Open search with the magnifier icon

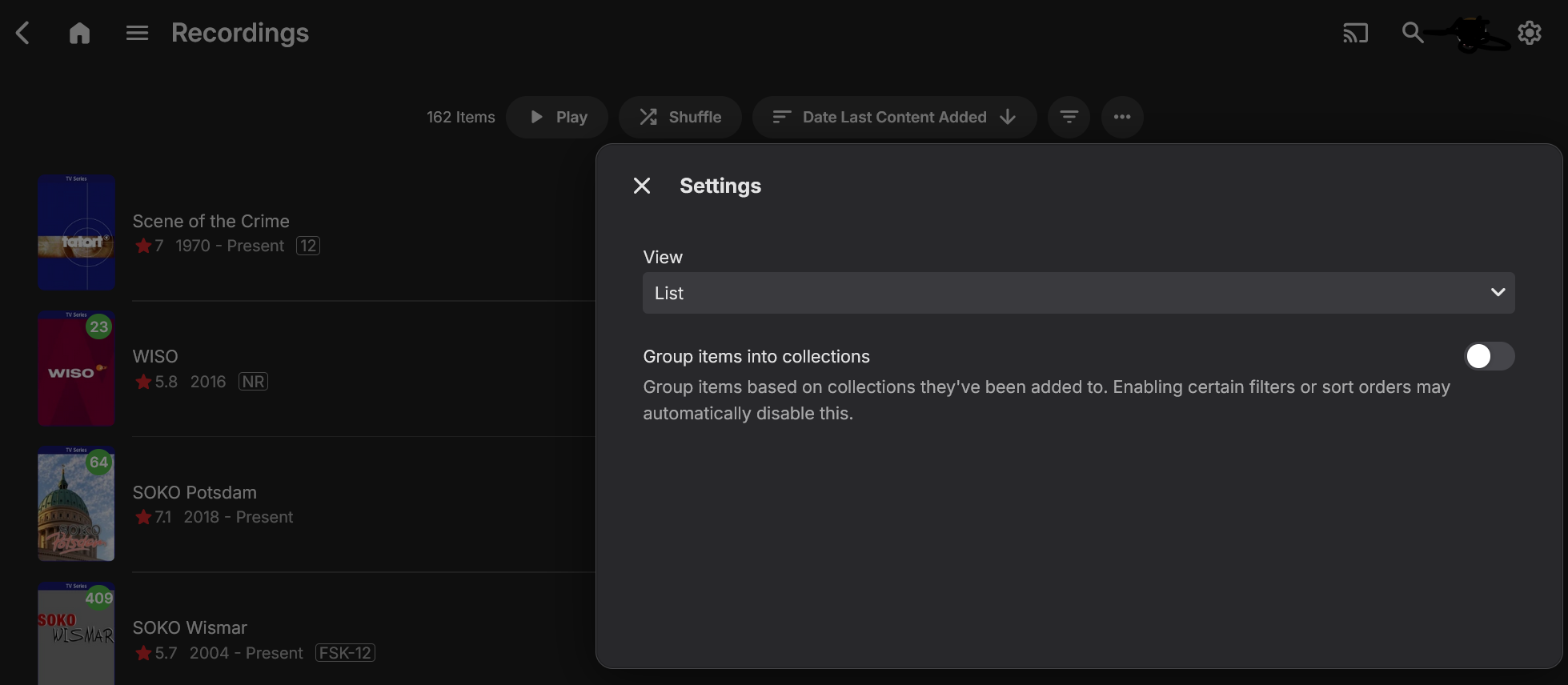1412,33
